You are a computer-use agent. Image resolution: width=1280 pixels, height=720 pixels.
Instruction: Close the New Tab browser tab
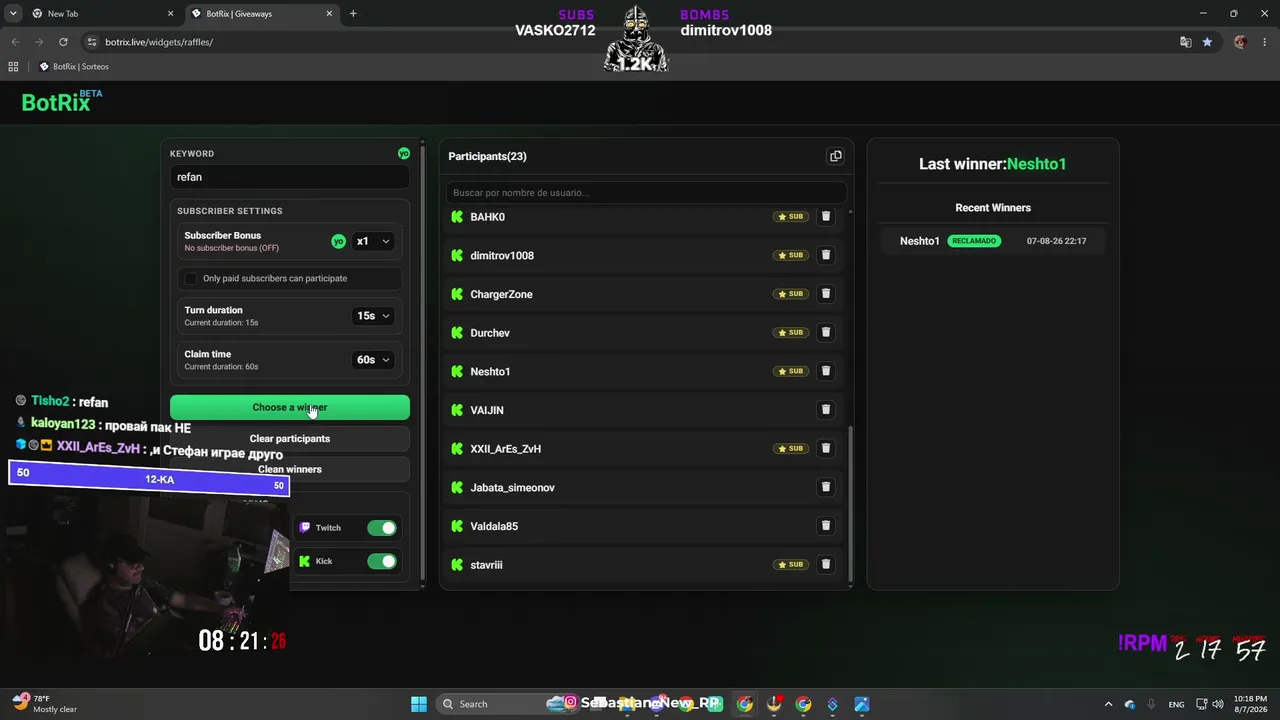[170, 14]
